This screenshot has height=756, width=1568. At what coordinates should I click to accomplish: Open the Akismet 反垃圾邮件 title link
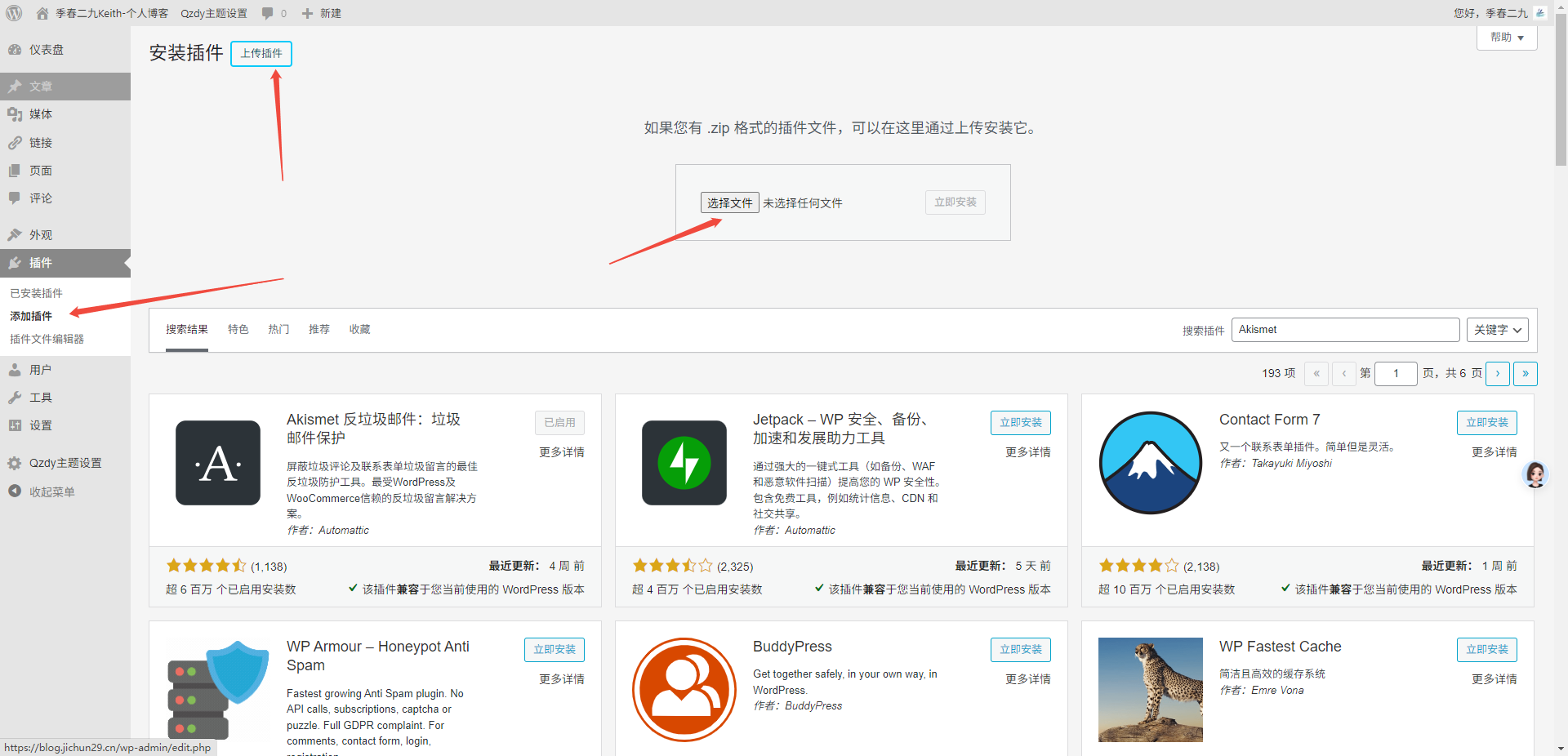pos(373,429)
